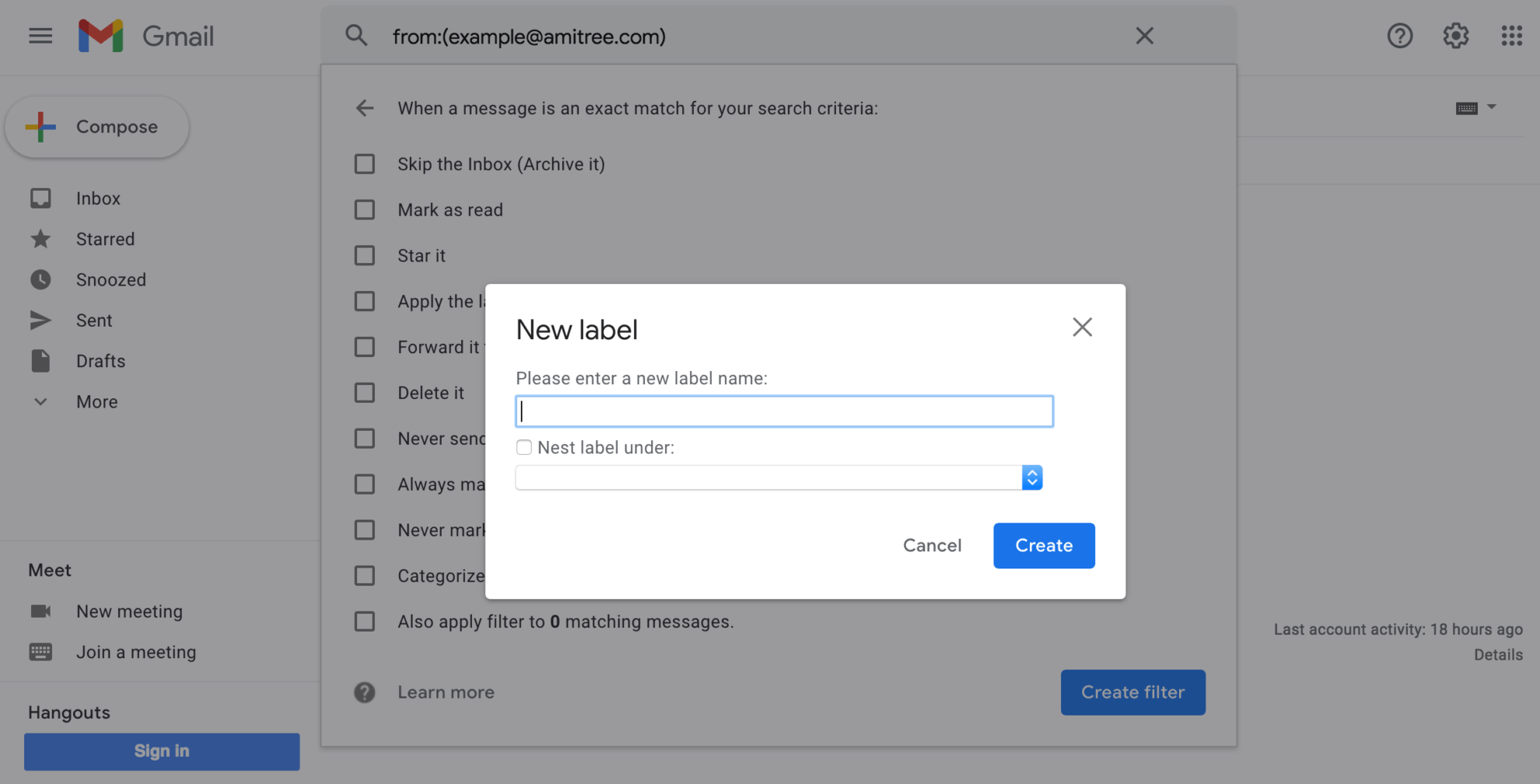Go to the Drafts folder
Screen dimensions: 1540x784
click(100, 361)
